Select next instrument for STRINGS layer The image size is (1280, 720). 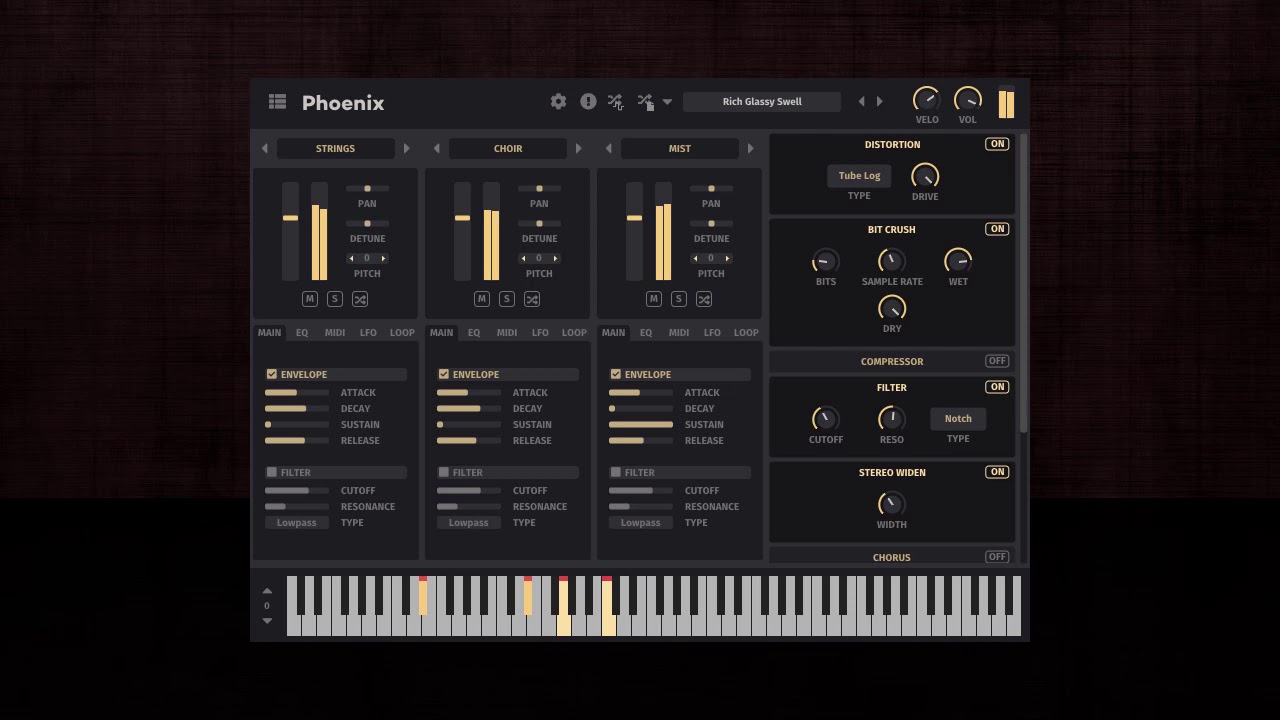click(x=406, y=148)
